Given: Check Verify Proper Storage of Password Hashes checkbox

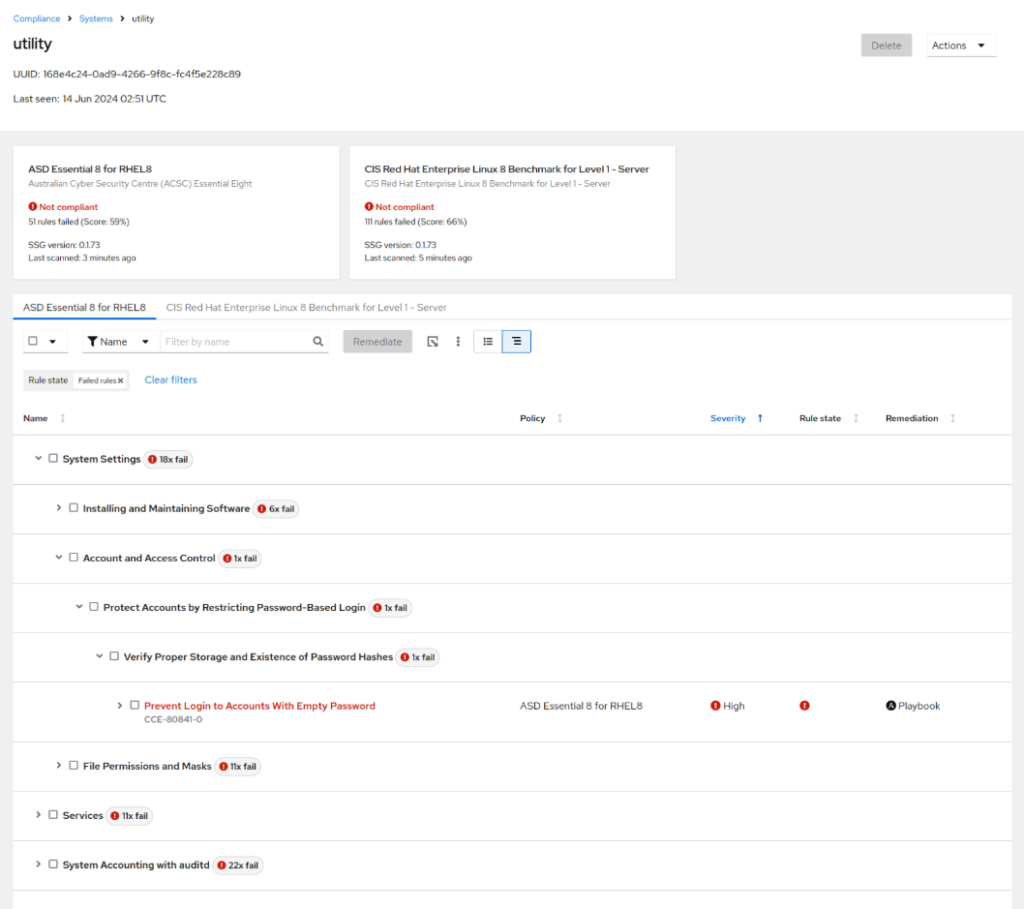Looking at the screenshot, I should click(114, 656).
